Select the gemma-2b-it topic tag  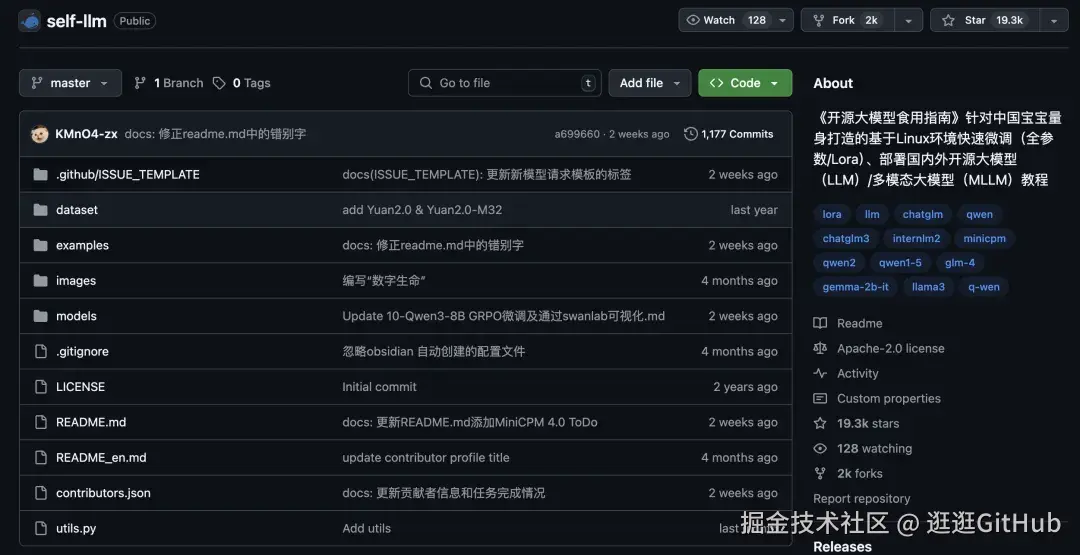(x=855, y=287)
